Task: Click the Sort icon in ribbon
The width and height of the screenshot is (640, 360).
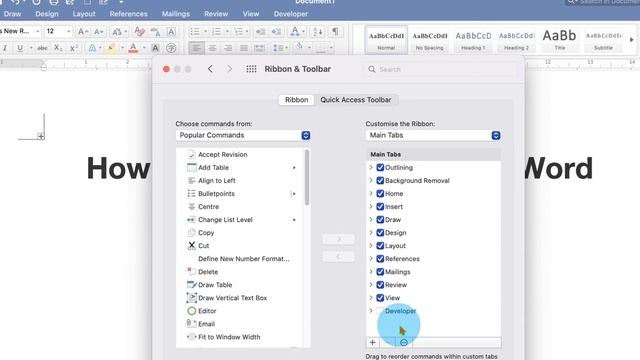Action: [x=317, y=31]
